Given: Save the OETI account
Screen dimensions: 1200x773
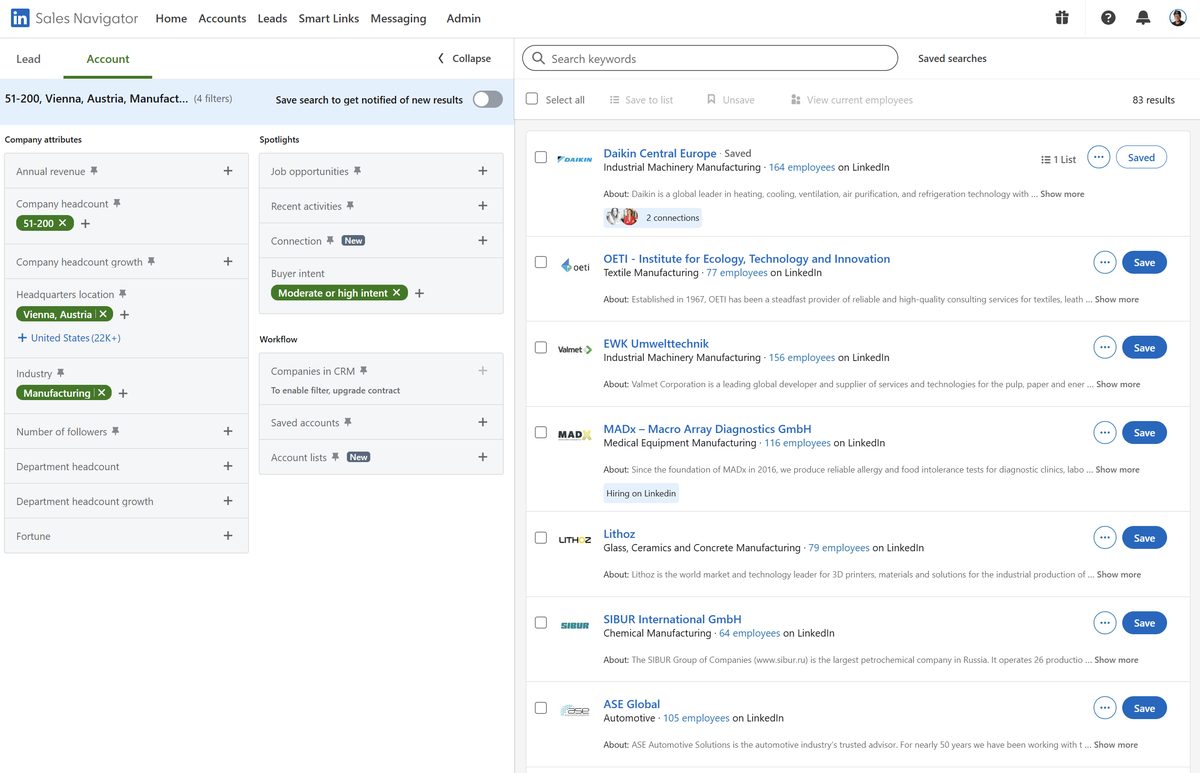Looking at the screenshot, I should click(1143, 262).
